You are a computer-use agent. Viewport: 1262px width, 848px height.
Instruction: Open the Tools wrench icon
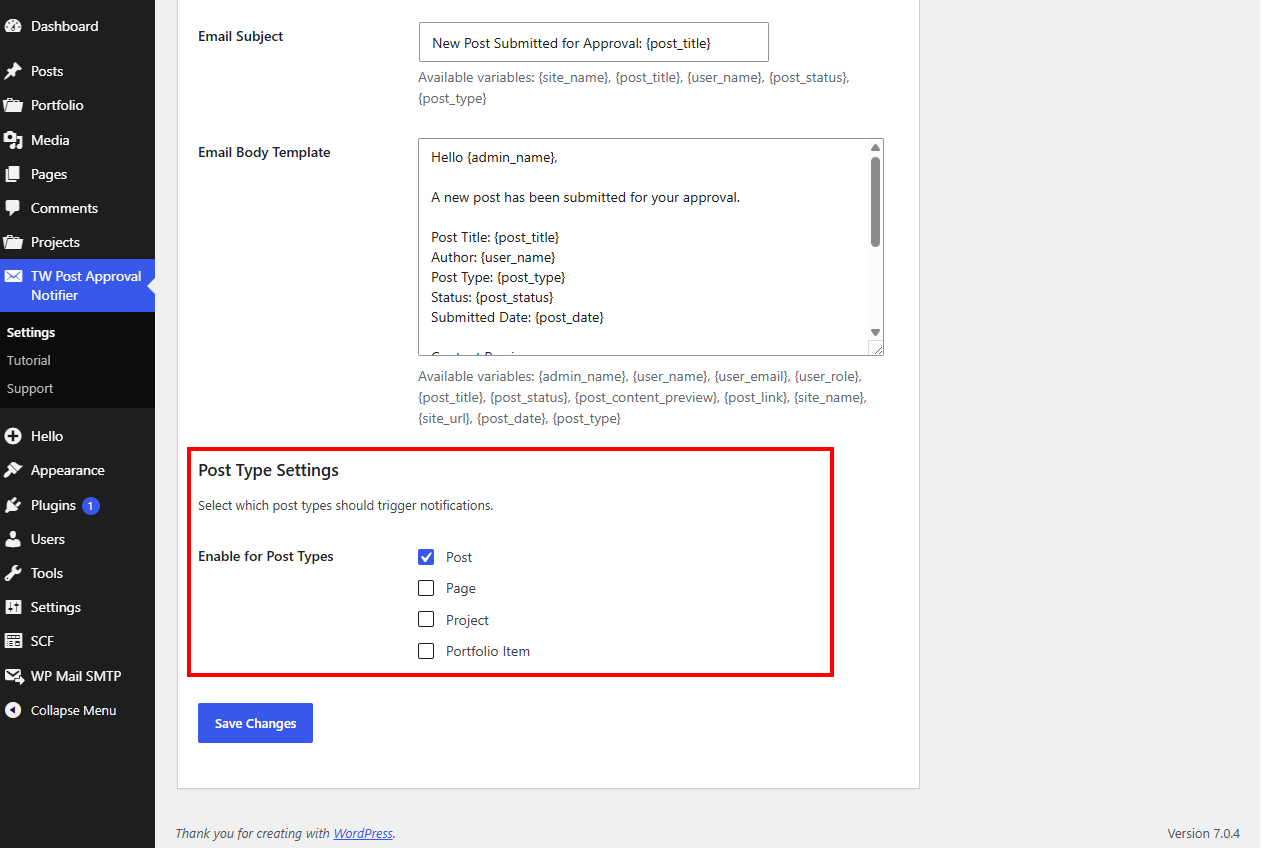(13, 573)
